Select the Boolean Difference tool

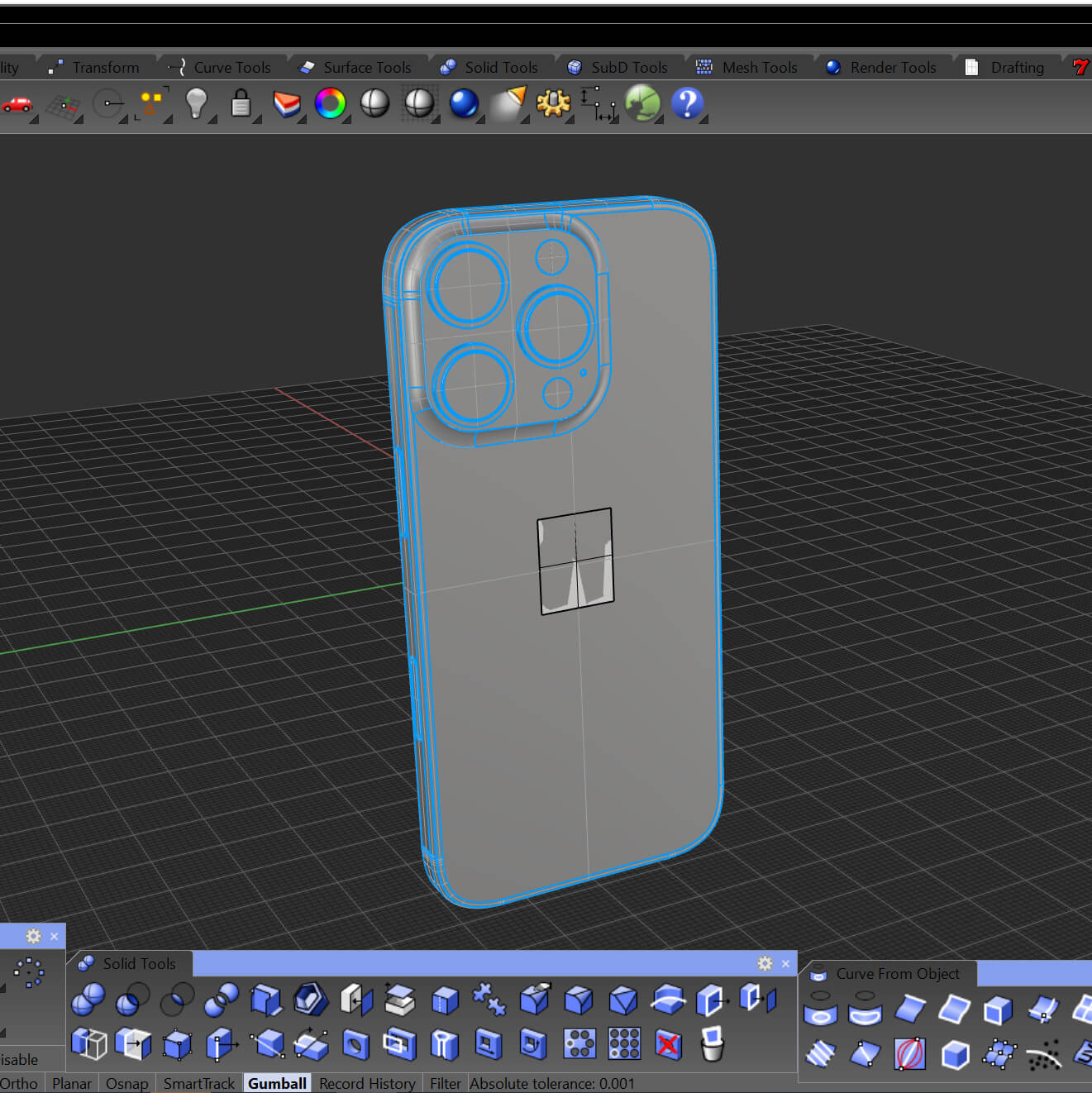[x=132, y=1000]
